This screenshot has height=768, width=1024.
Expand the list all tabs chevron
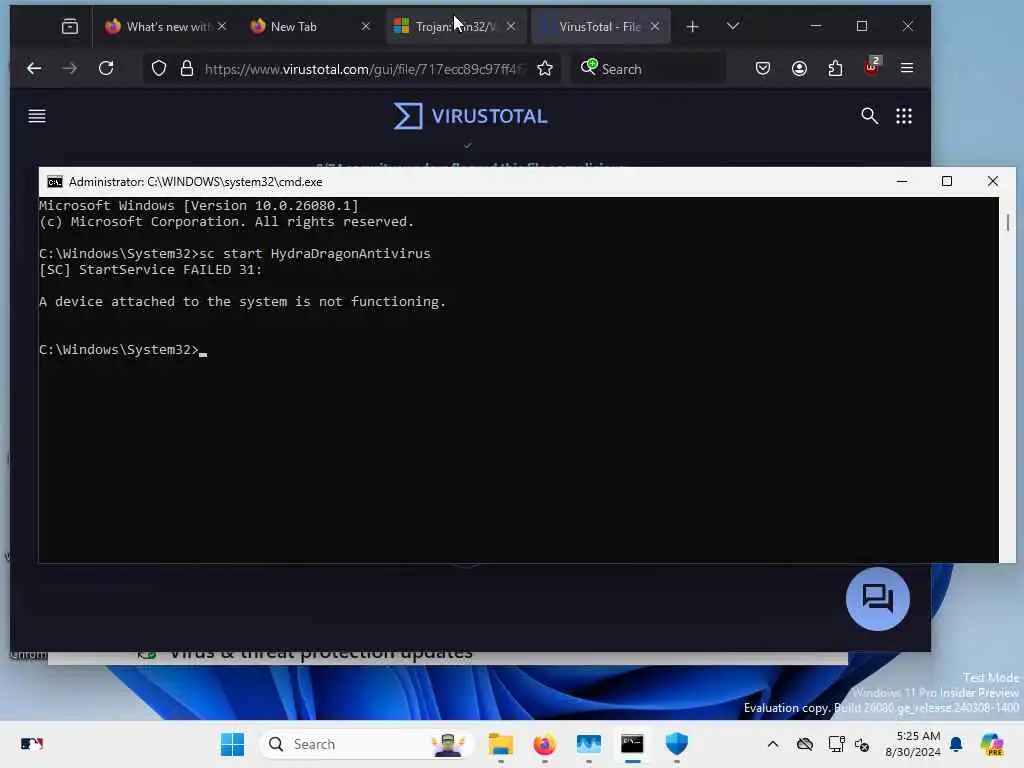[733, 26]
